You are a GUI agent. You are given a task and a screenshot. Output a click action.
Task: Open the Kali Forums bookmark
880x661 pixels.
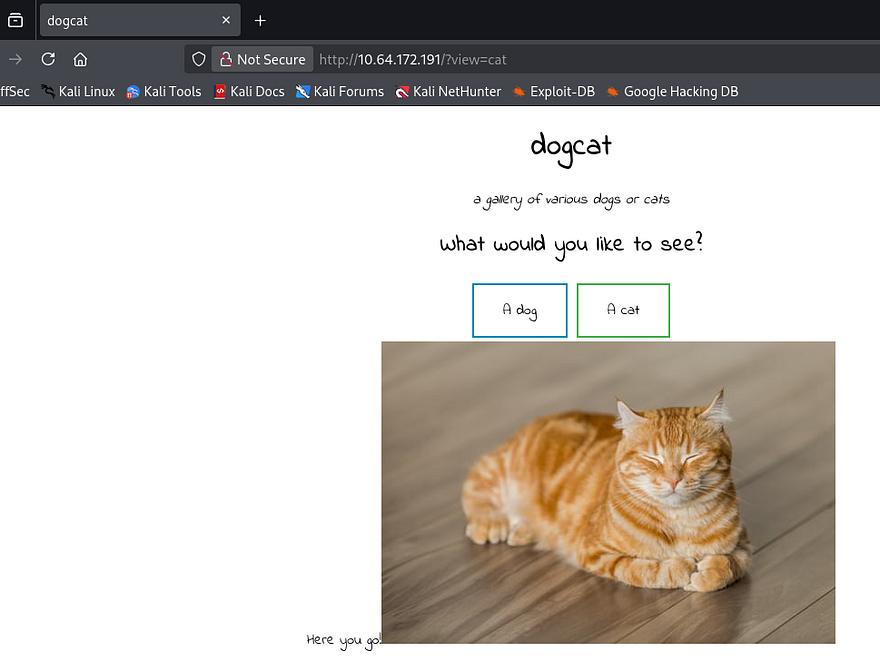[339, 91]
